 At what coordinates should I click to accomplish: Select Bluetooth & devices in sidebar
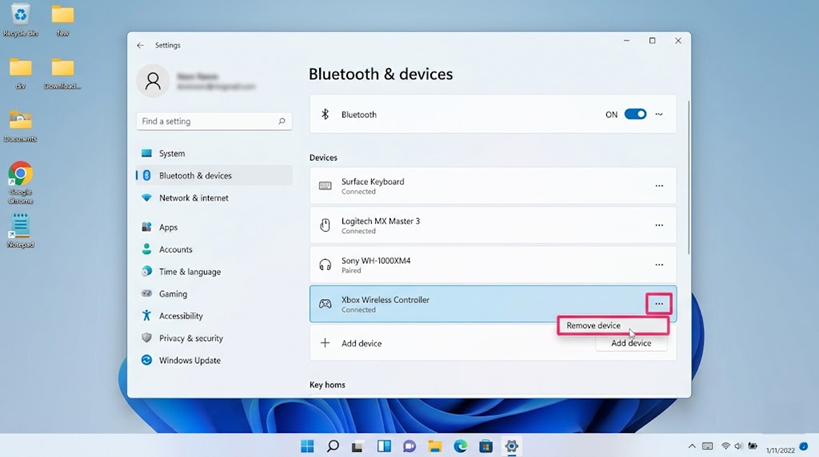pyautogui.click(x=214, y=175)
